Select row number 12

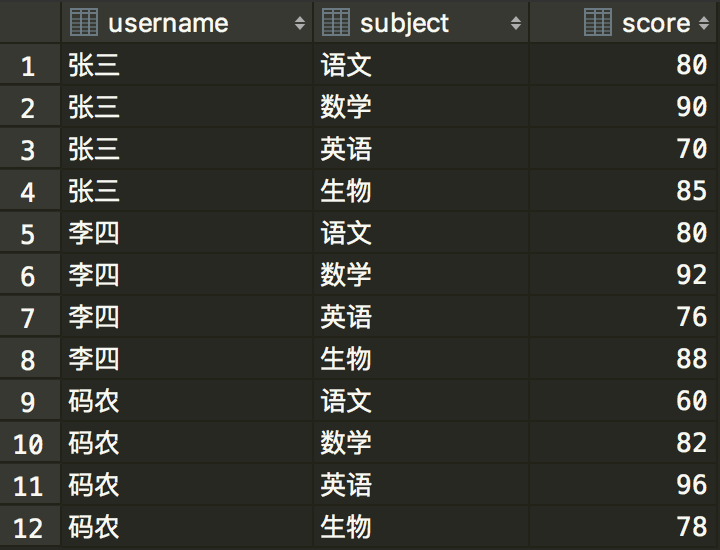[30, 527]
